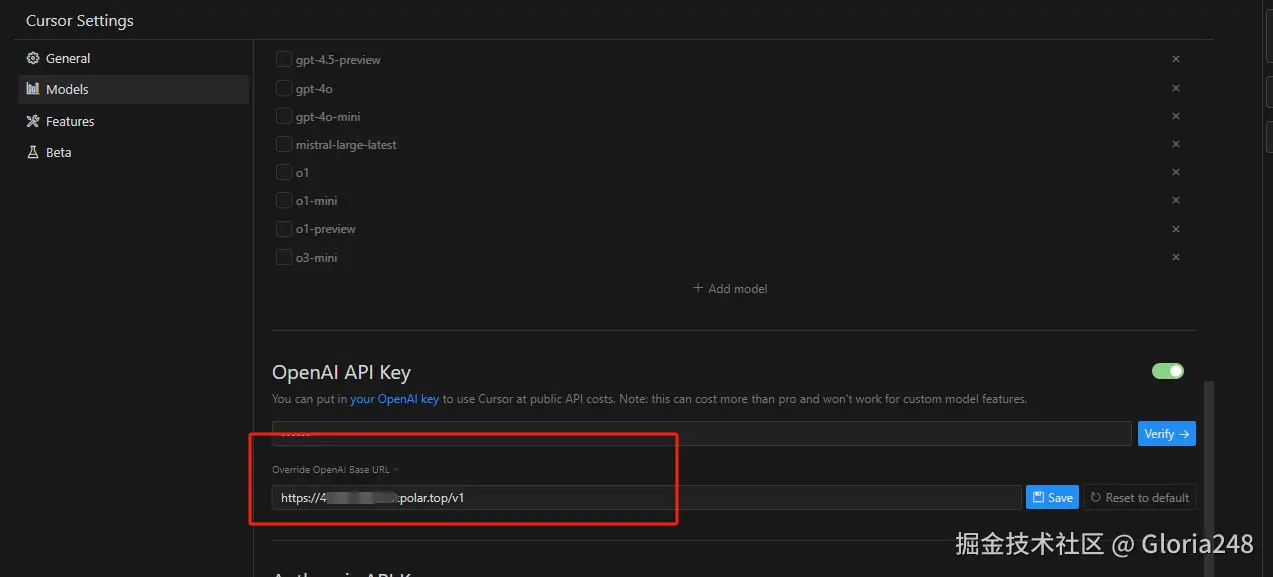Remove the gpt-4o-mini model with its X
Image resolution: width=1273 pixels, height=577 pixels.
click(1176, 116)
